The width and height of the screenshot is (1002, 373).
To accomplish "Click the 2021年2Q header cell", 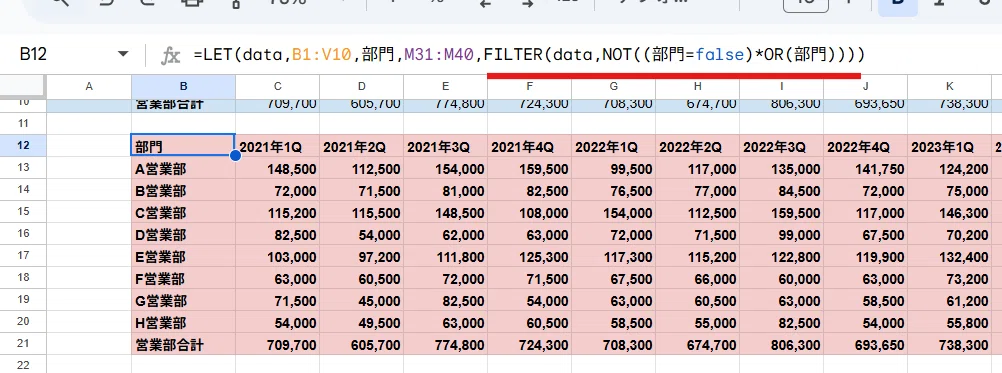I will point(362,146).
